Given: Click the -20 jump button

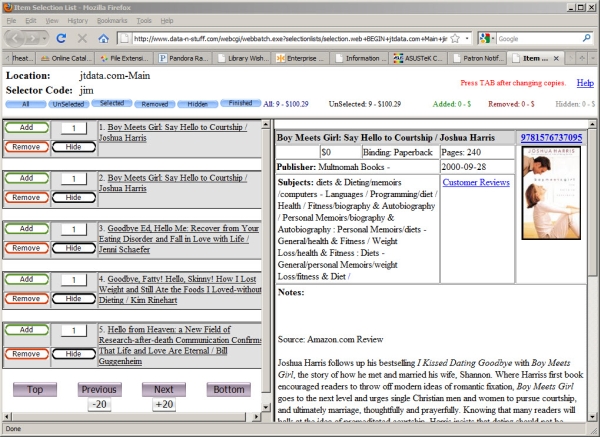Looking at the screenshot, I should tap(99, 404).
